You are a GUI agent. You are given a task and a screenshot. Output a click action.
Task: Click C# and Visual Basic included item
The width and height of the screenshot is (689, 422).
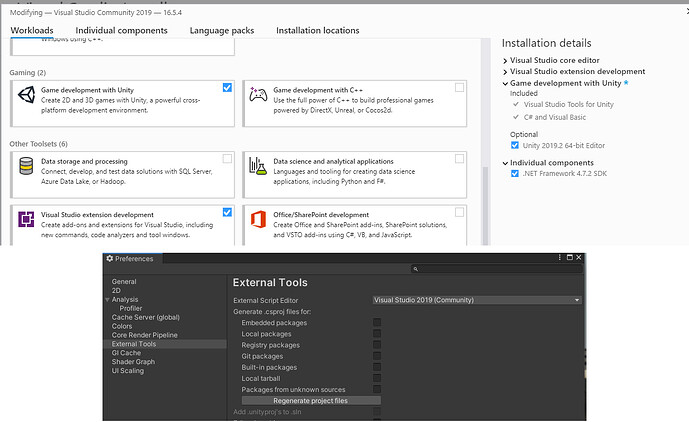pos(555,117)
